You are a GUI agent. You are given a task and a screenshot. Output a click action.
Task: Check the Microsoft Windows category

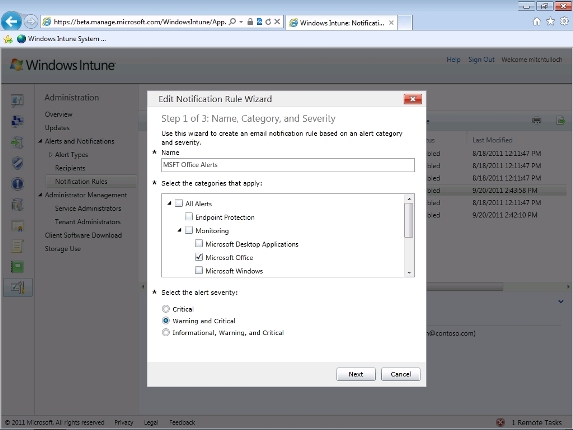pos(199,270)
